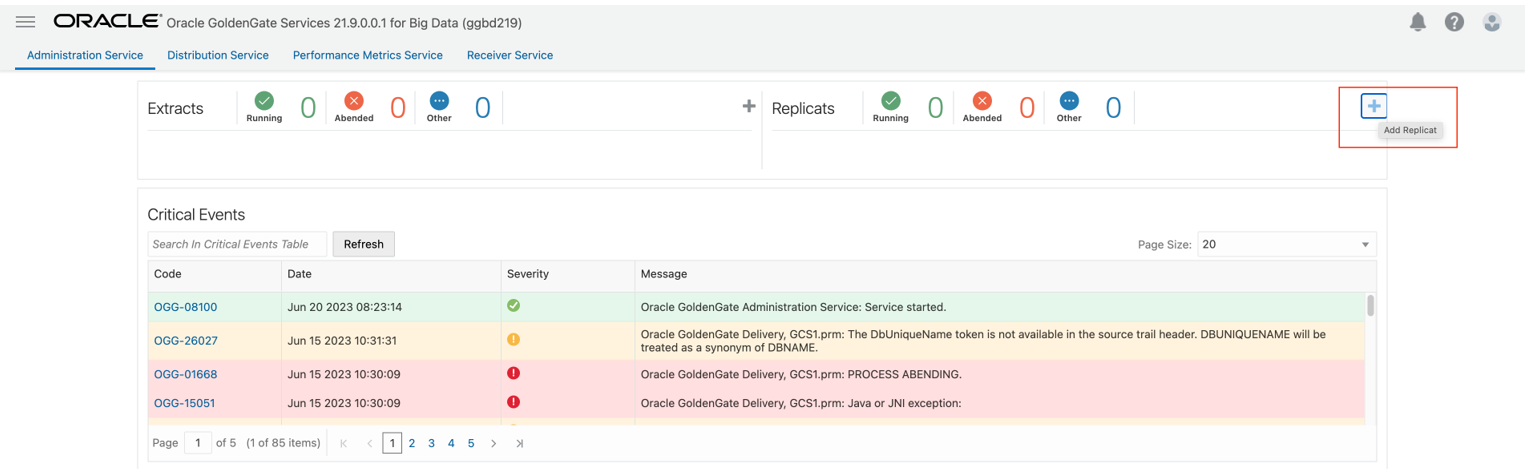Open the OGG-08100 code link

point(185,307)
